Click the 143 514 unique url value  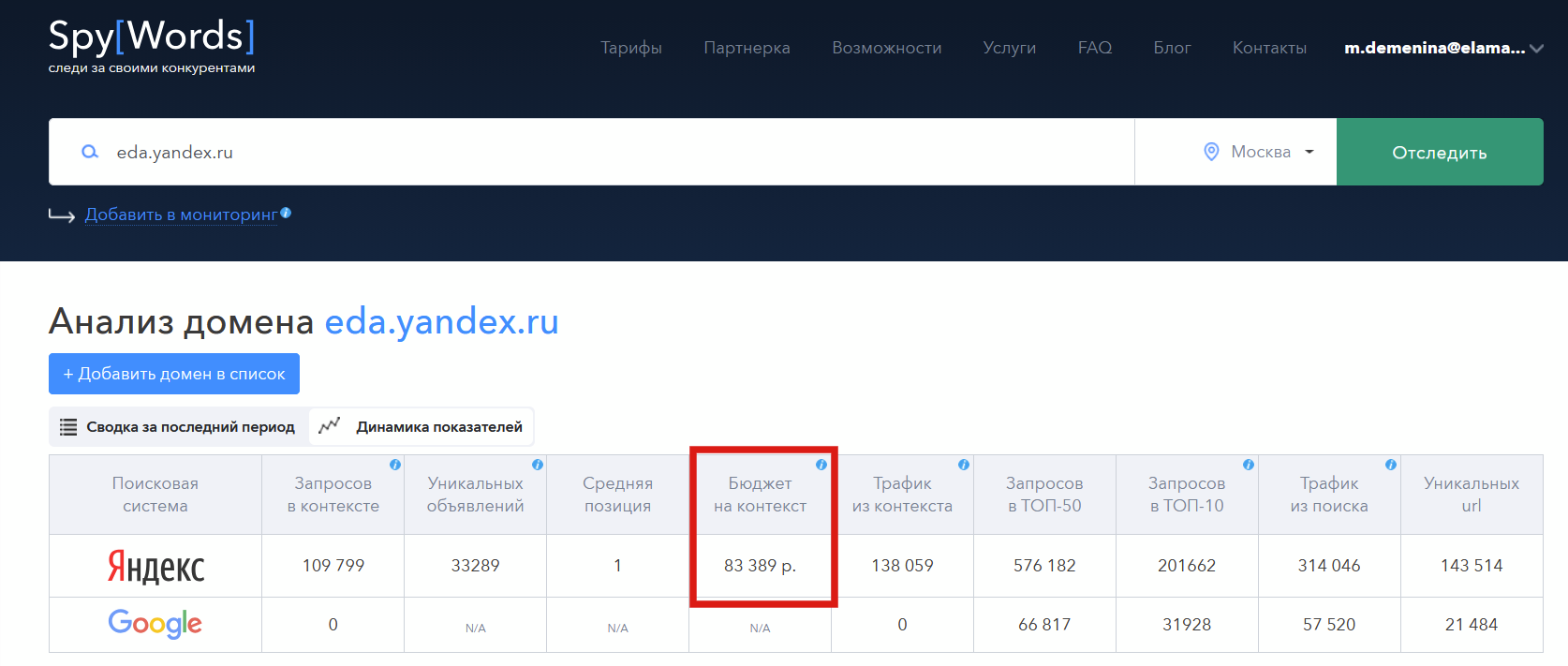pos(1472,566)
